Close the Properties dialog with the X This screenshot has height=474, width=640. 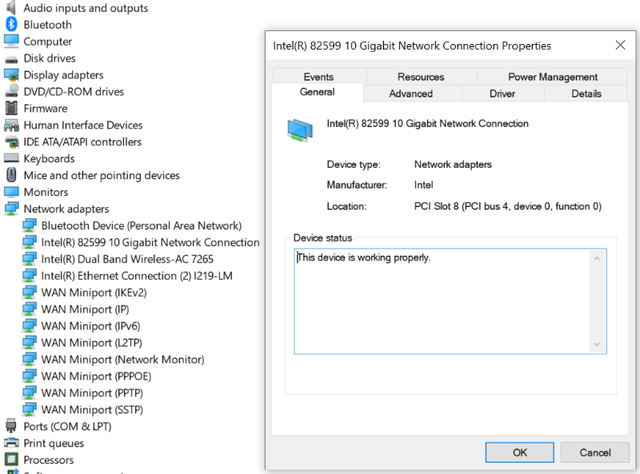[620, 45]
